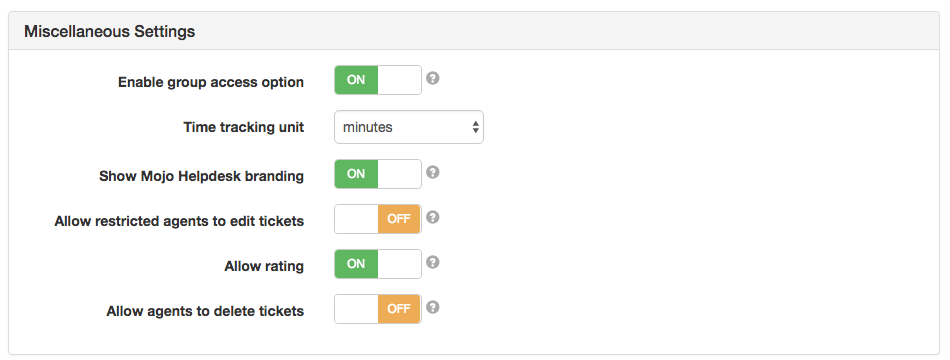Click the arrows on the minutes select box
Viewport: 950px width, 360px height.
(x=475, y=127)
